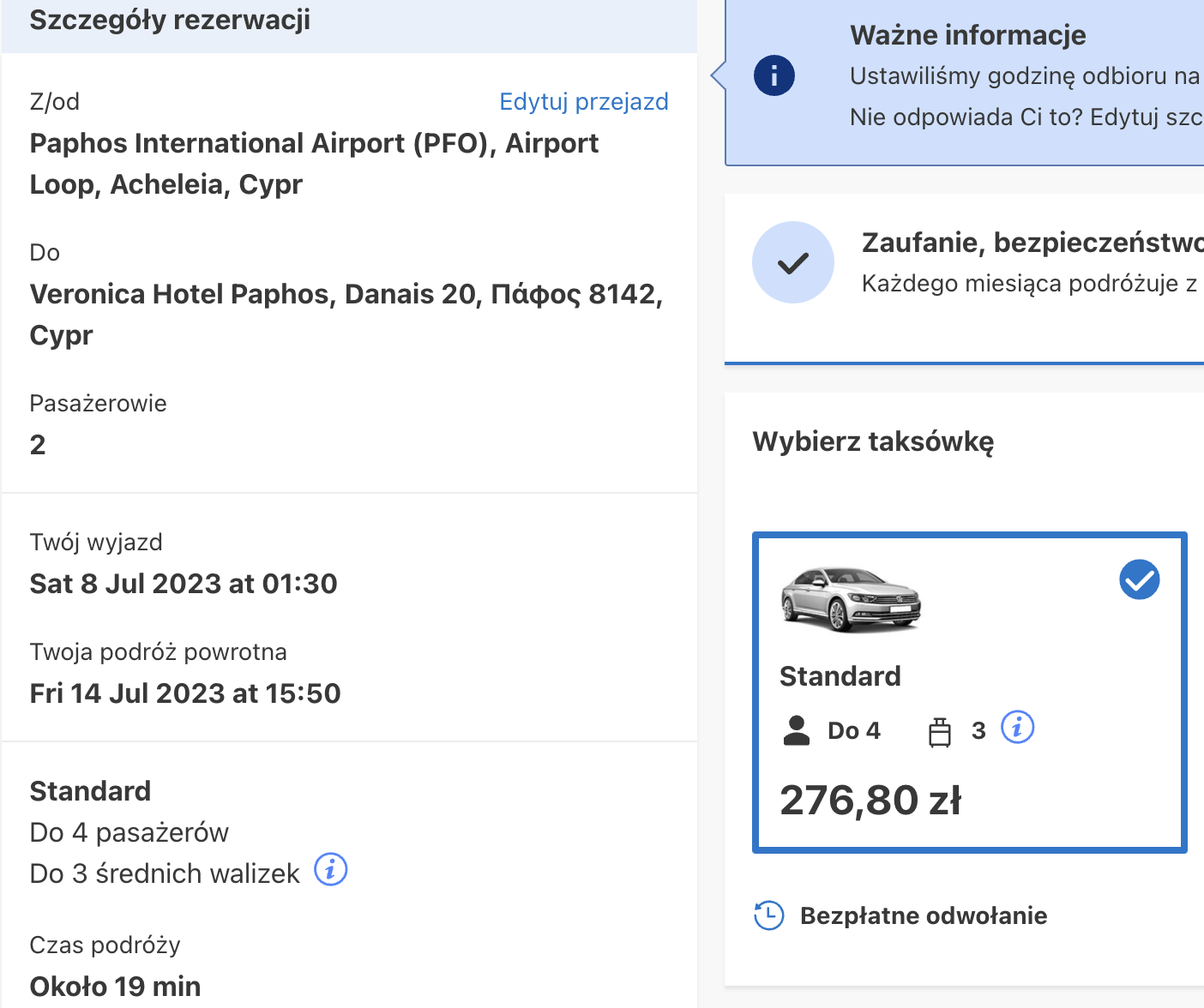Image resolution: width=1204 pixels, height=1008 pixels.
Task: Click 'Bezpłatne odwołanie' text
Action: tap(924, 915)
